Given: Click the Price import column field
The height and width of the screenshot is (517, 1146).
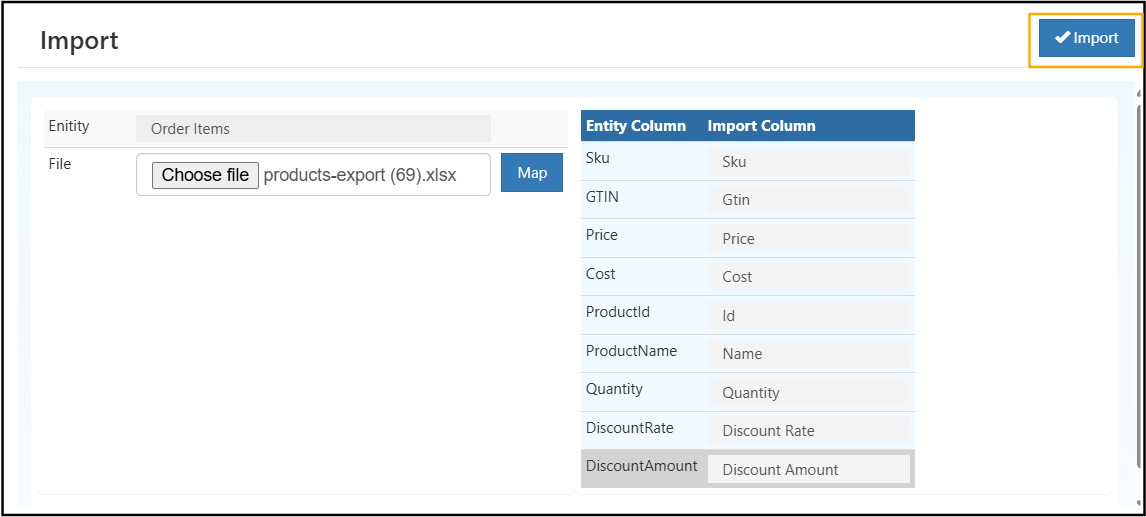Looking at the screenshot, I should tap(808, 238).
